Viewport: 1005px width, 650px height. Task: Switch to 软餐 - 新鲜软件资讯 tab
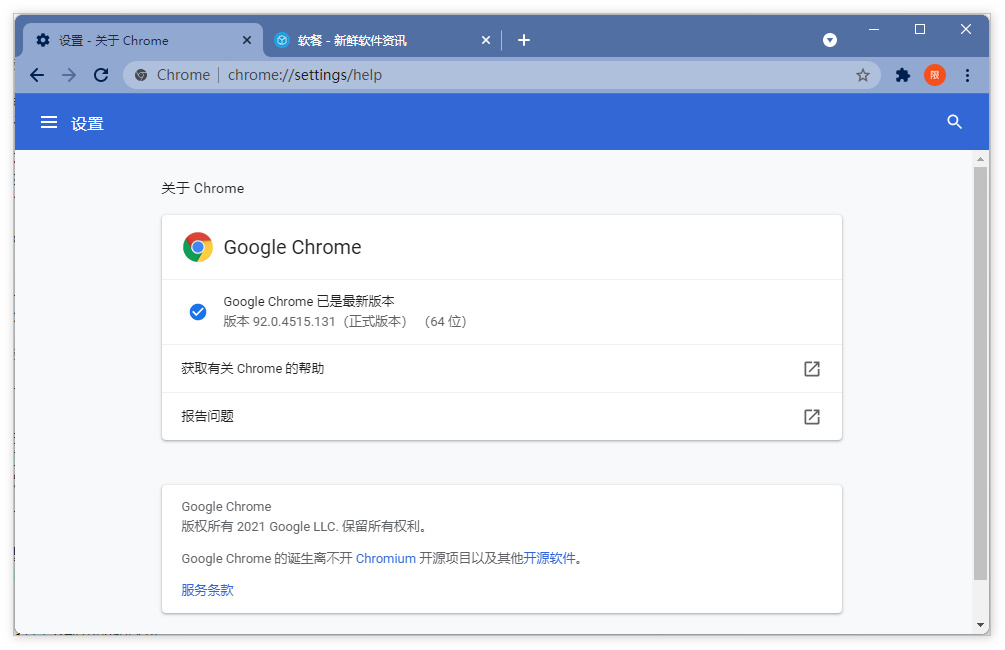tap(381, 40)
